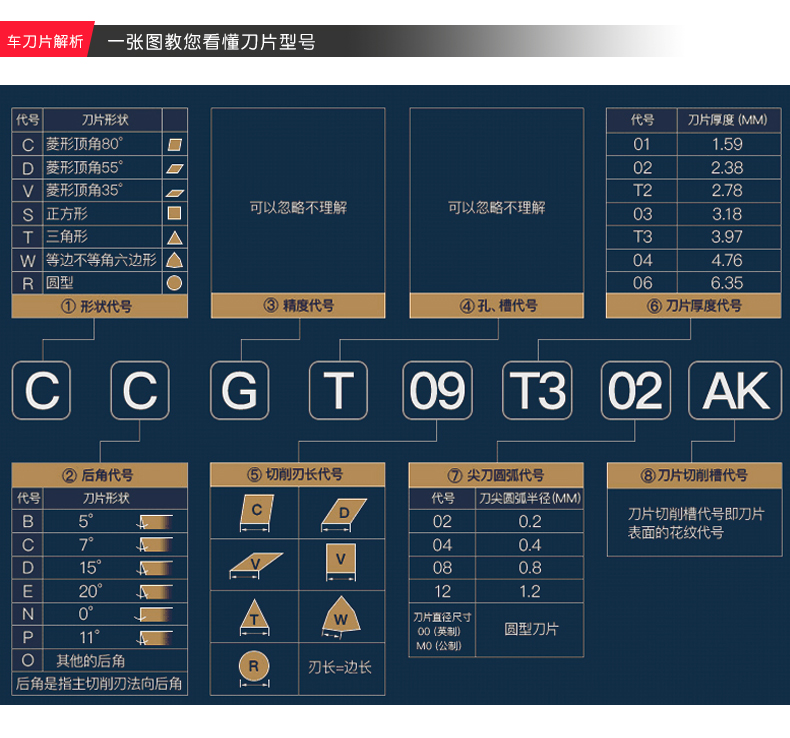Image resolution: width=790 pixels, height=738 pixels.
Task: Click the 刃长=边长 text cell
Action: (342, 668)
